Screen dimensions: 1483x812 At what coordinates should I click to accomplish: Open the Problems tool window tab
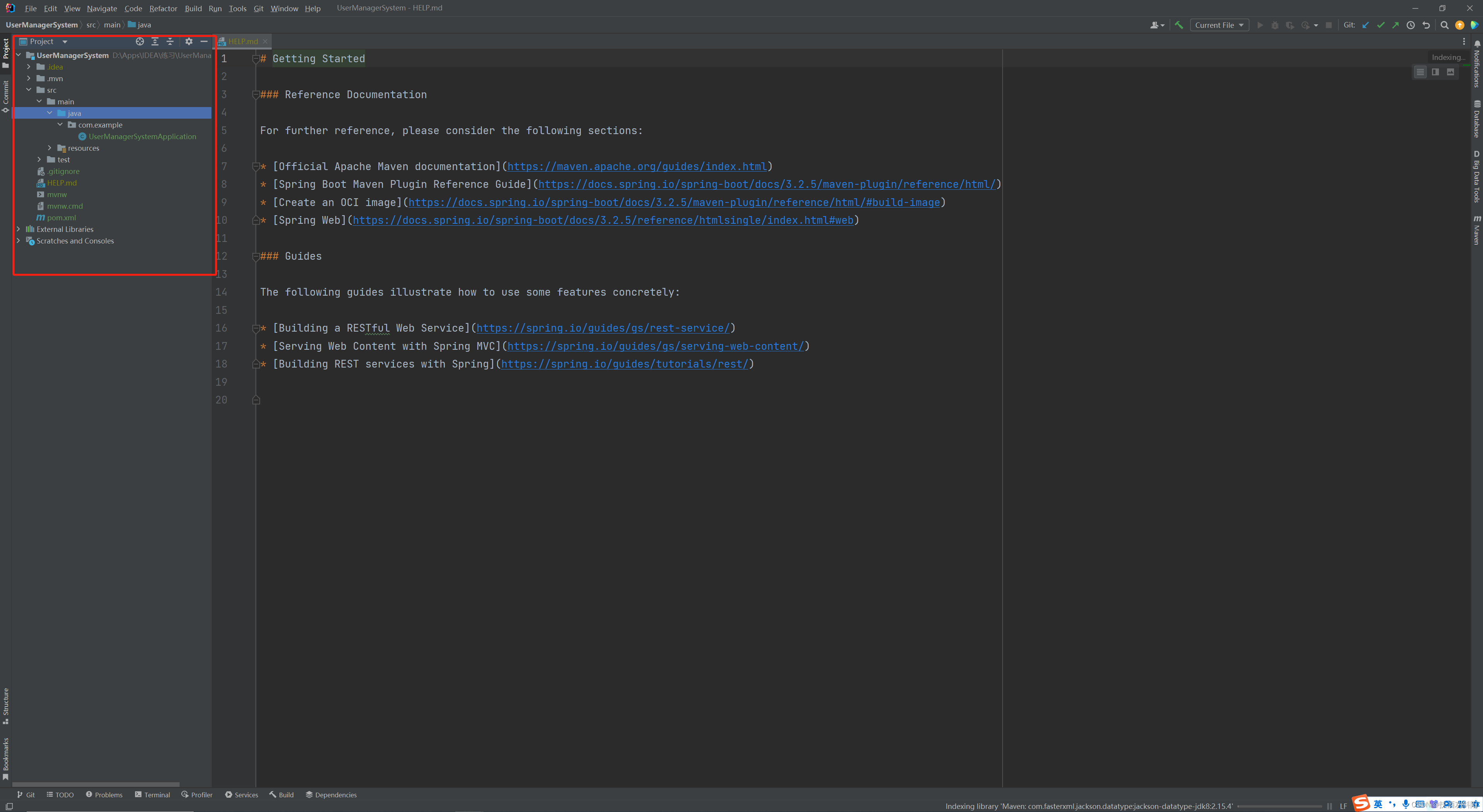[x=104, y=795]
